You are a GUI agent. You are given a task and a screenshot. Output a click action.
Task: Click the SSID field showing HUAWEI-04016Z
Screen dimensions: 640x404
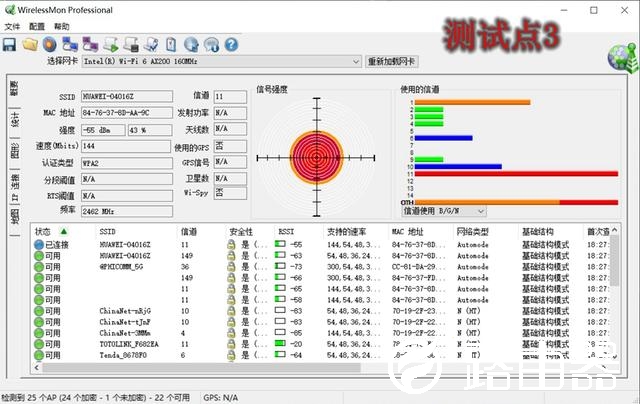point(127,97)
